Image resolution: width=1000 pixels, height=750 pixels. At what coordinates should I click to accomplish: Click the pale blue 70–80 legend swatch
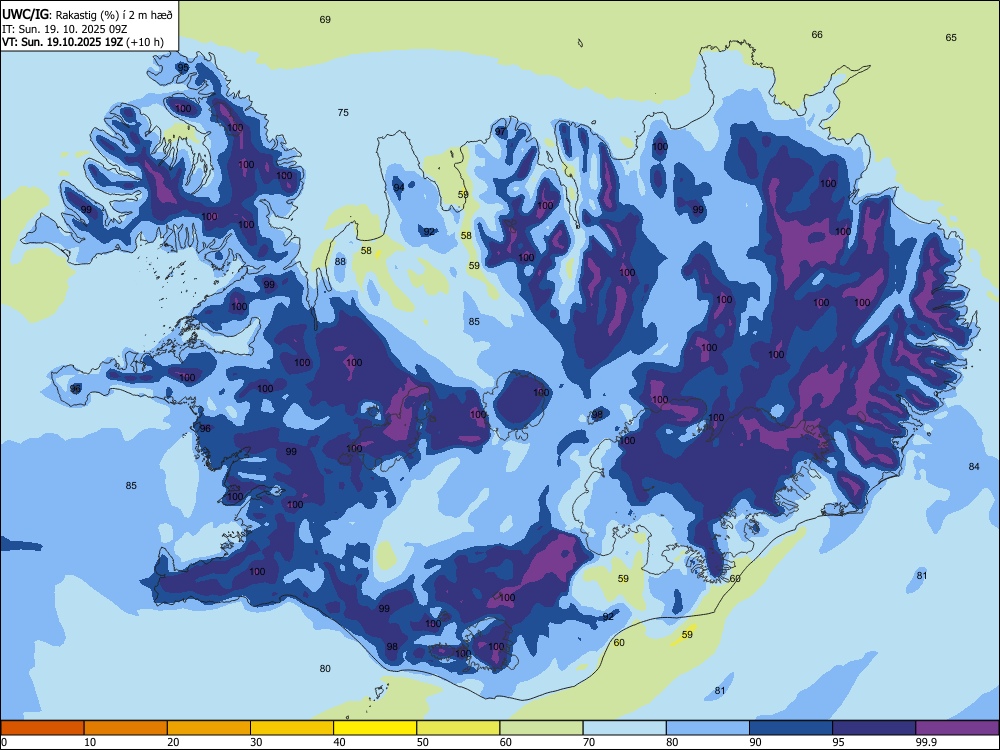coord(624,728)
